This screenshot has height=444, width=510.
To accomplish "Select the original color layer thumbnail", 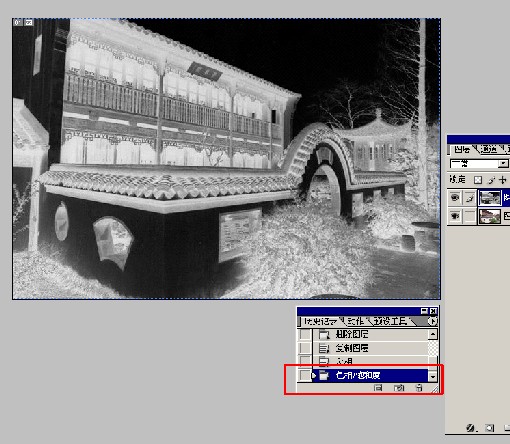I will pos(489,216).
